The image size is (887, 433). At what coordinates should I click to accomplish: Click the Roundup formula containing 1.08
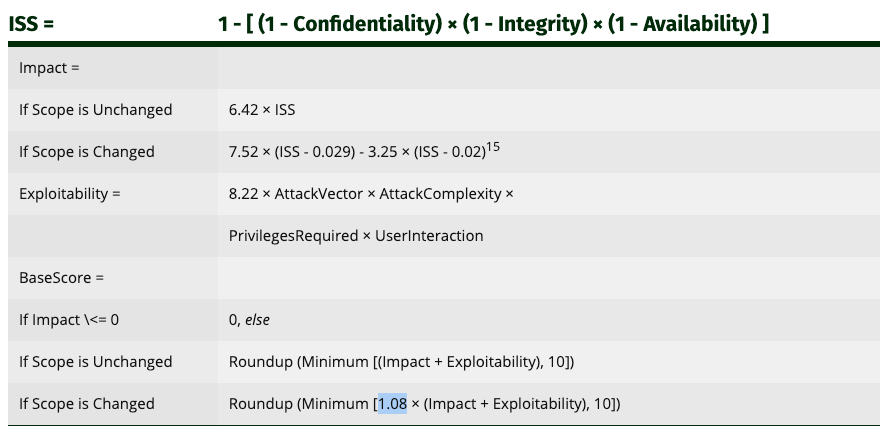click(x=425, y=404)
